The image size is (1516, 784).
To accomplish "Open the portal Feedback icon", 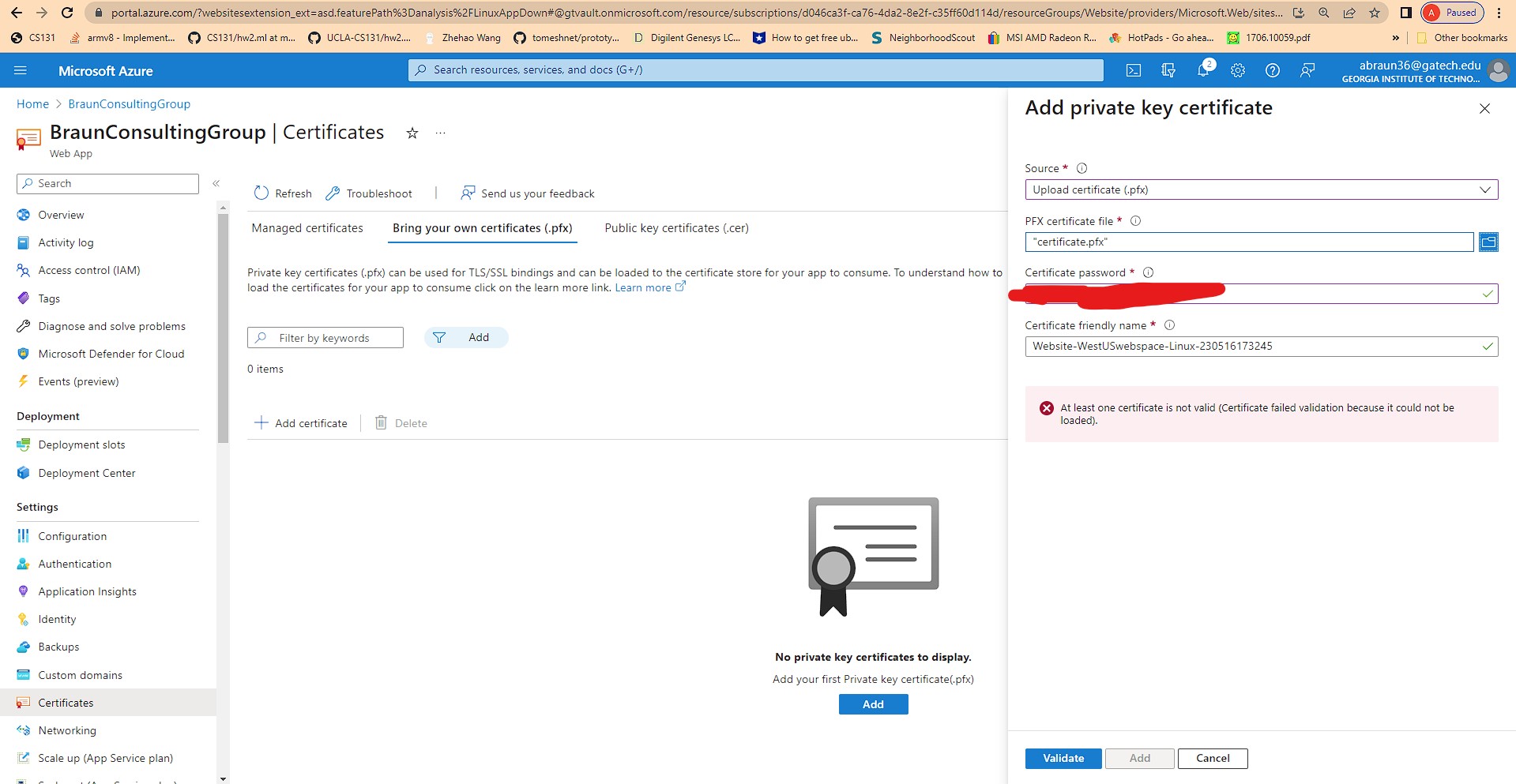I will pyautogui.click(x=1307, y=70).
